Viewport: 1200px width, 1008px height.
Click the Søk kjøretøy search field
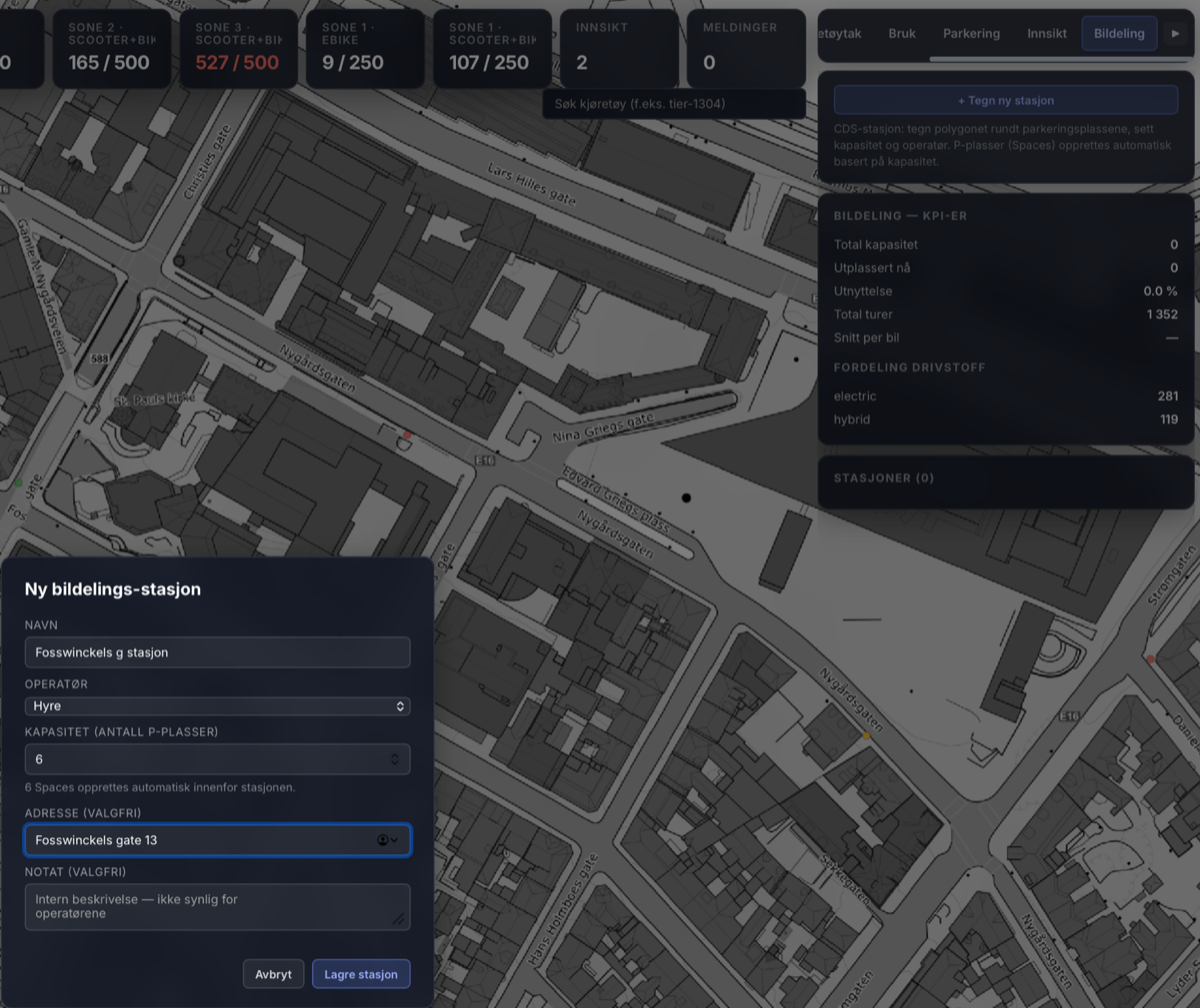coord(674,104)
